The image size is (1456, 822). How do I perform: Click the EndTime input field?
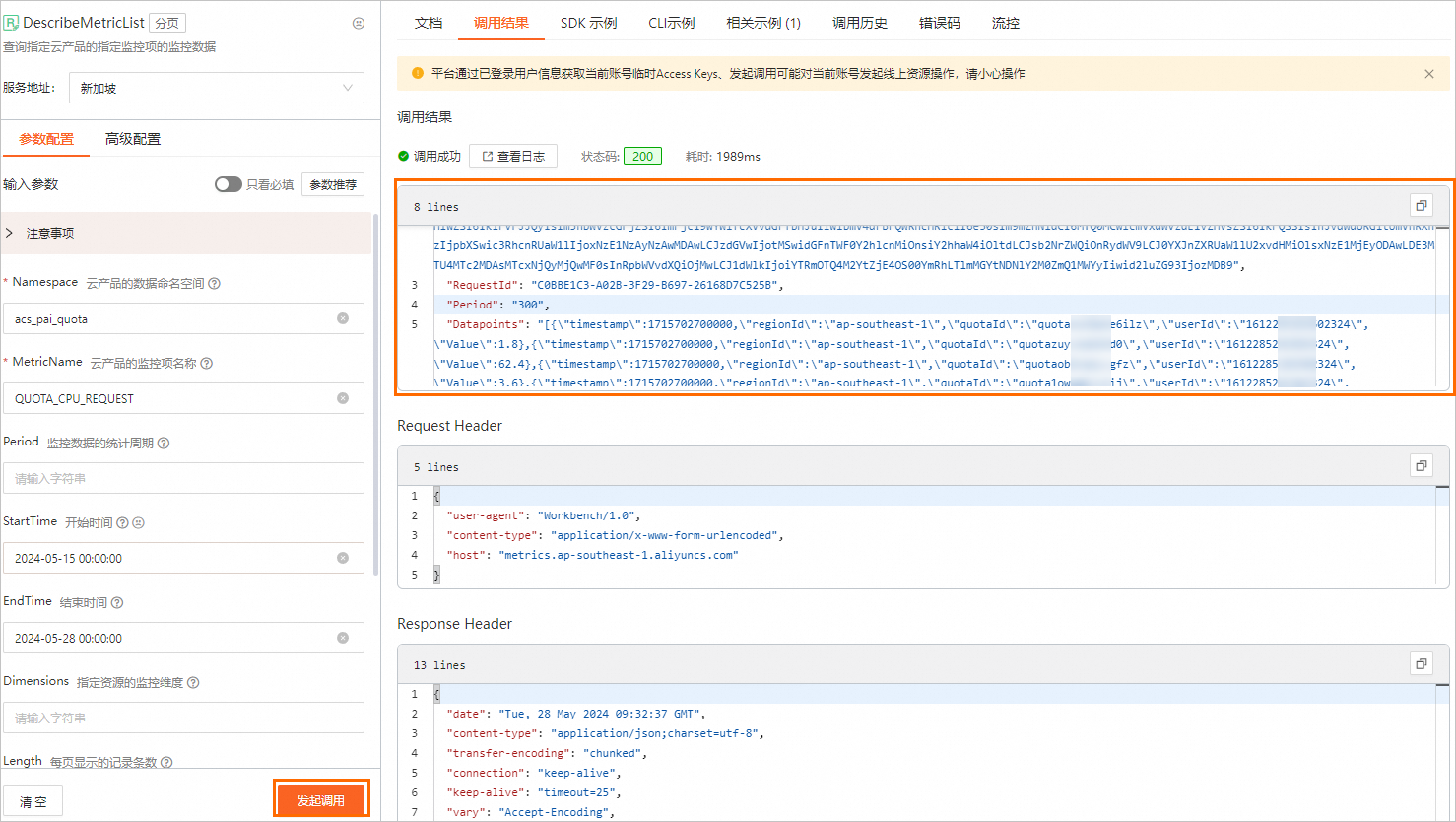pyautogui.click(x=183, y=638)
